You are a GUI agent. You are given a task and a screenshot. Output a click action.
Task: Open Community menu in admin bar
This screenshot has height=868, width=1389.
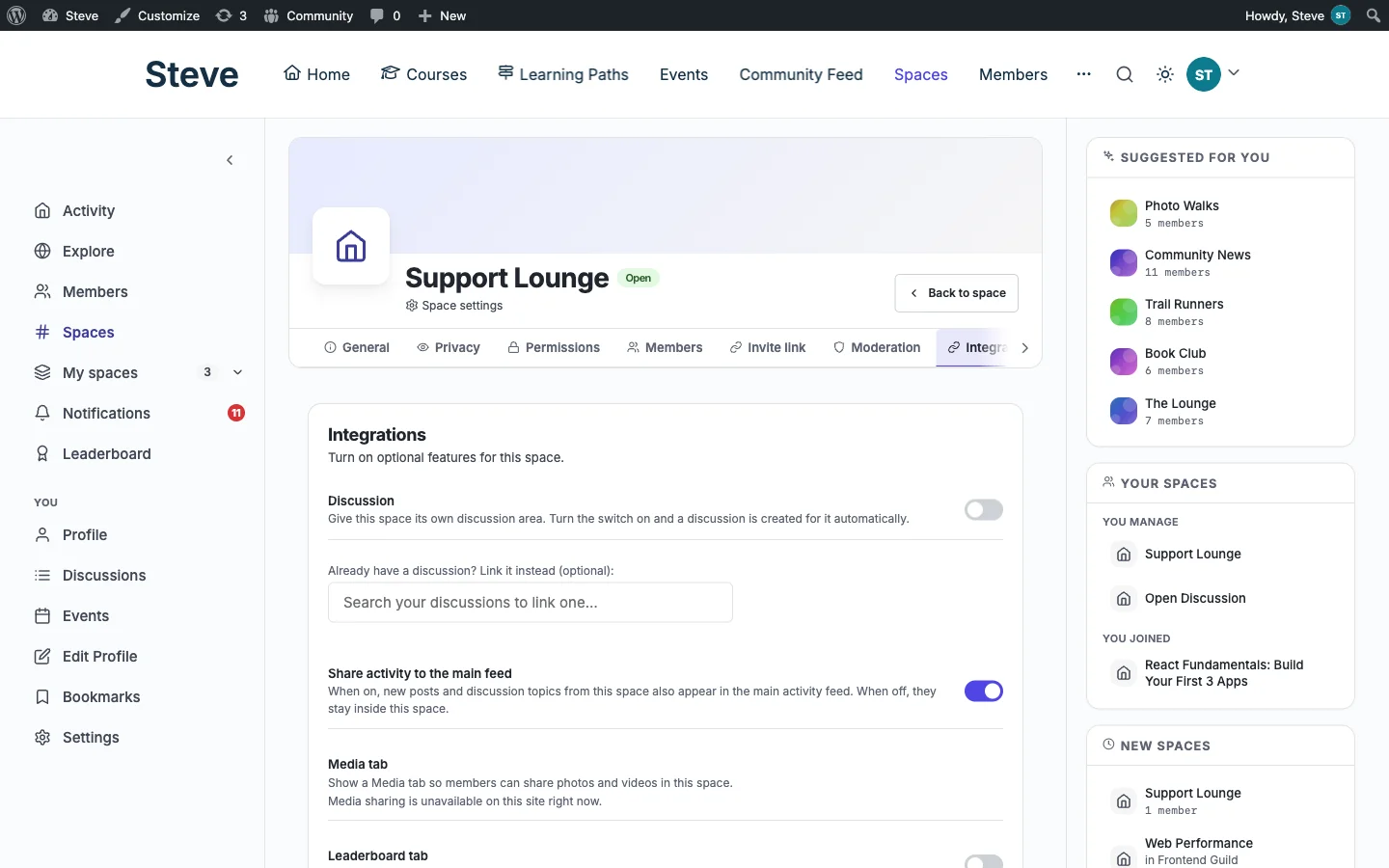pos(309,15)
